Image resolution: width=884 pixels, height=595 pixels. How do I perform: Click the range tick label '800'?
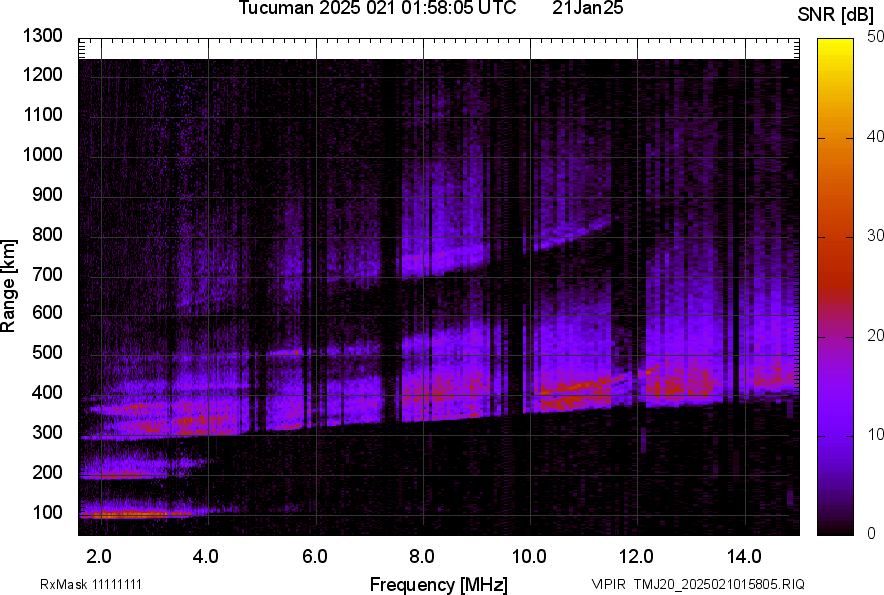pyautogui.click(x=47, y=234)
